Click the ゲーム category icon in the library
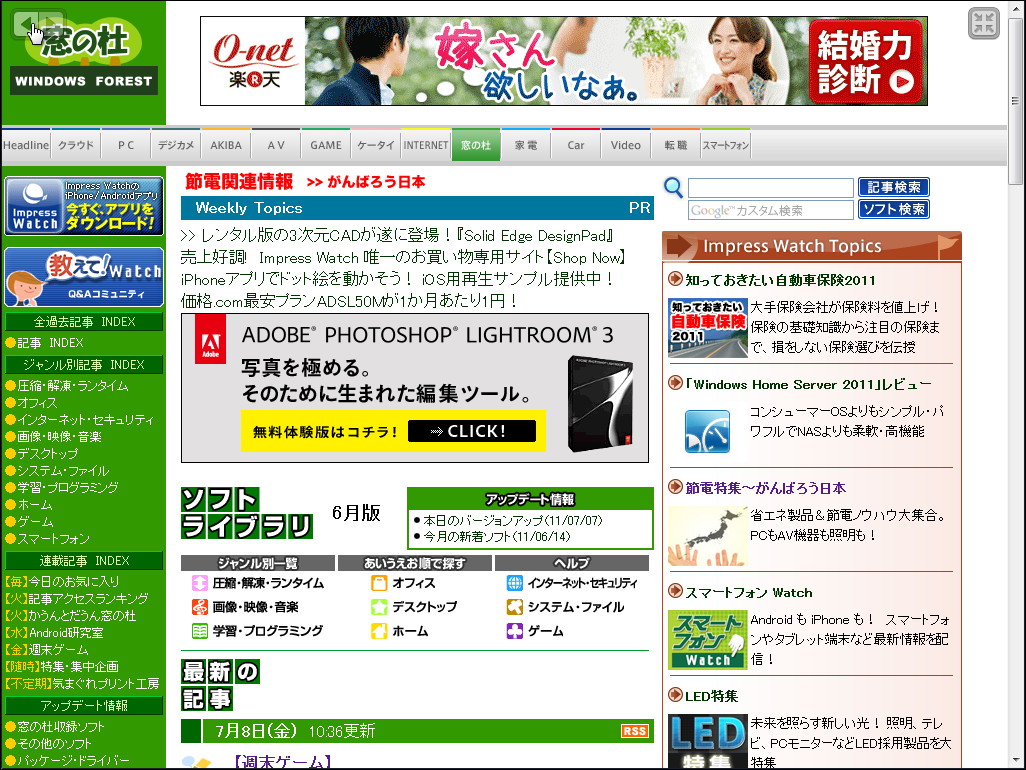This screenshot has width=1026, height=770. 515,631
